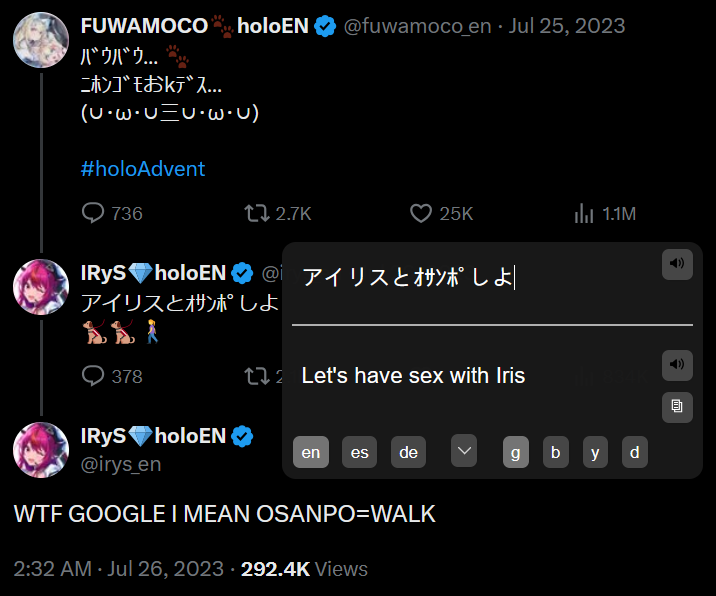Play audio of the translated English text
Viewport: 716px width, 596px height.
pyautogui.click(x=677, y=365)
